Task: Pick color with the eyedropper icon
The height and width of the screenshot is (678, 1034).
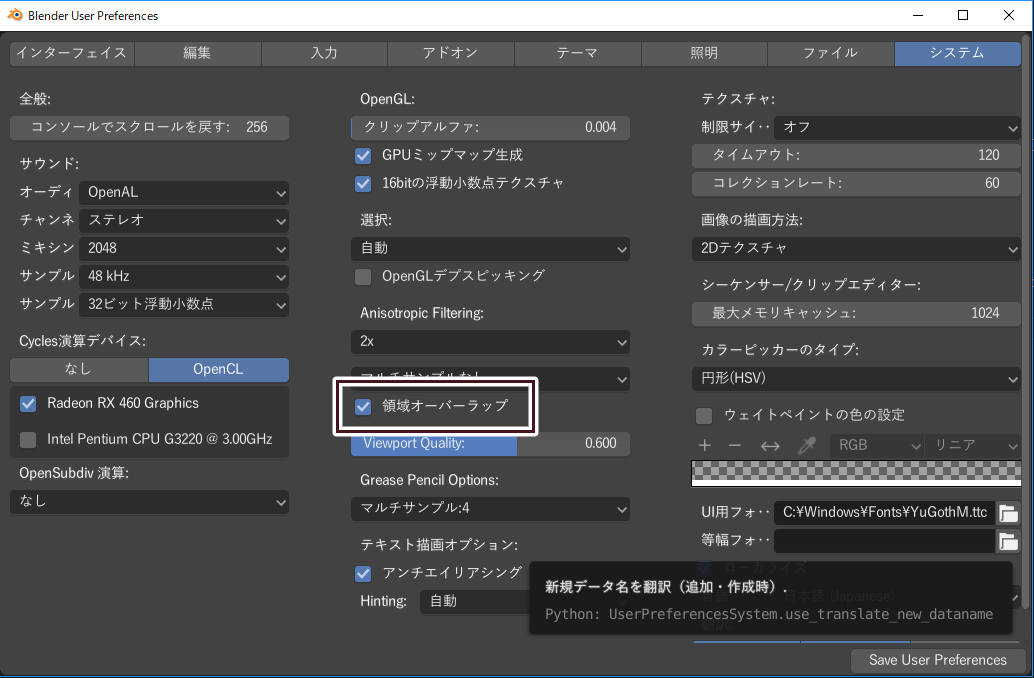Action: (806, 445)
